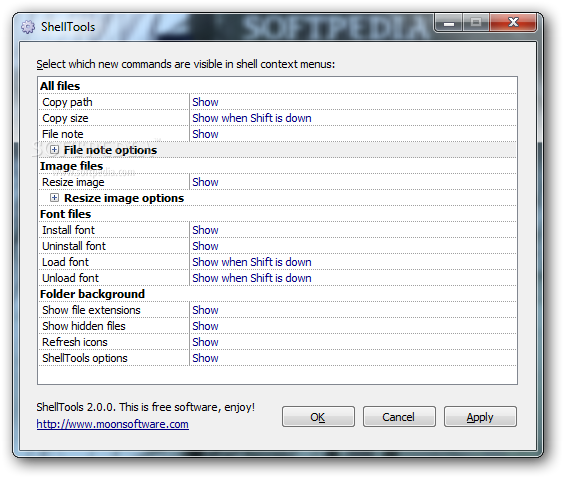The height and width of the screenshot is (478, 564).
Task: Click Cancel button
Action: [x=399, y=417]
